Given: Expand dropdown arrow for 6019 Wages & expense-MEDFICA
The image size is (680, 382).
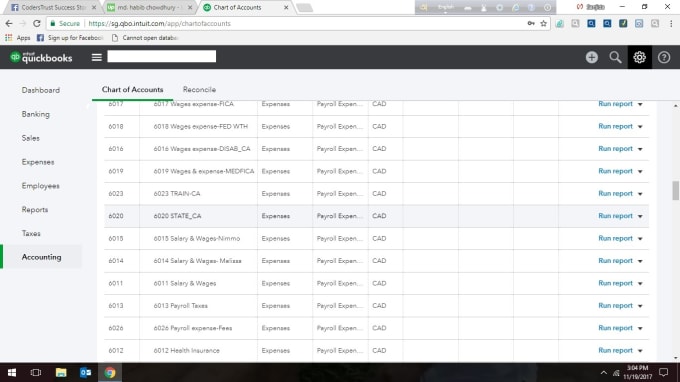Looking at the screenshot, I should coord(640,171).
